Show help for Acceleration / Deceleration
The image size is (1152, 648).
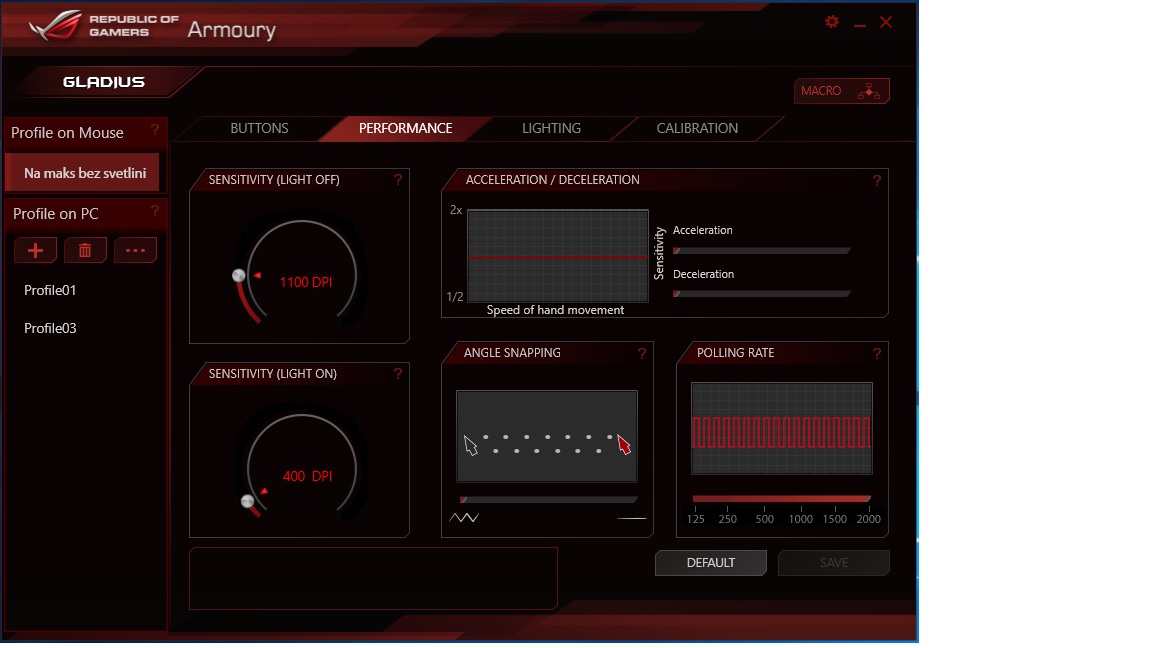(x=876, y=180)
